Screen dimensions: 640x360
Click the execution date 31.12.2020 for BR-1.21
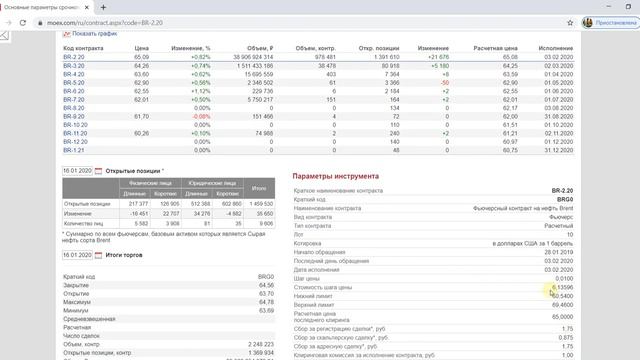[558, 150]
